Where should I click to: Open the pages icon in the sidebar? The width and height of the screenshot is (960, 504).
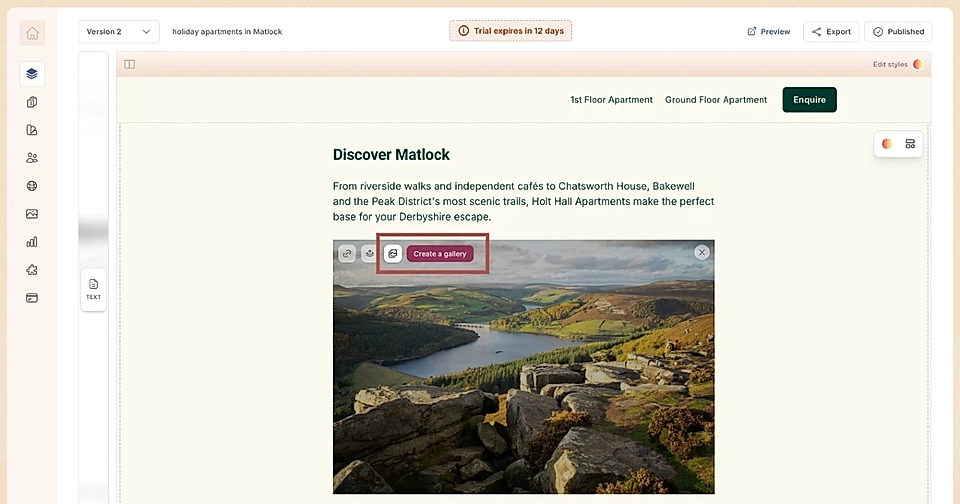(32, 102)
